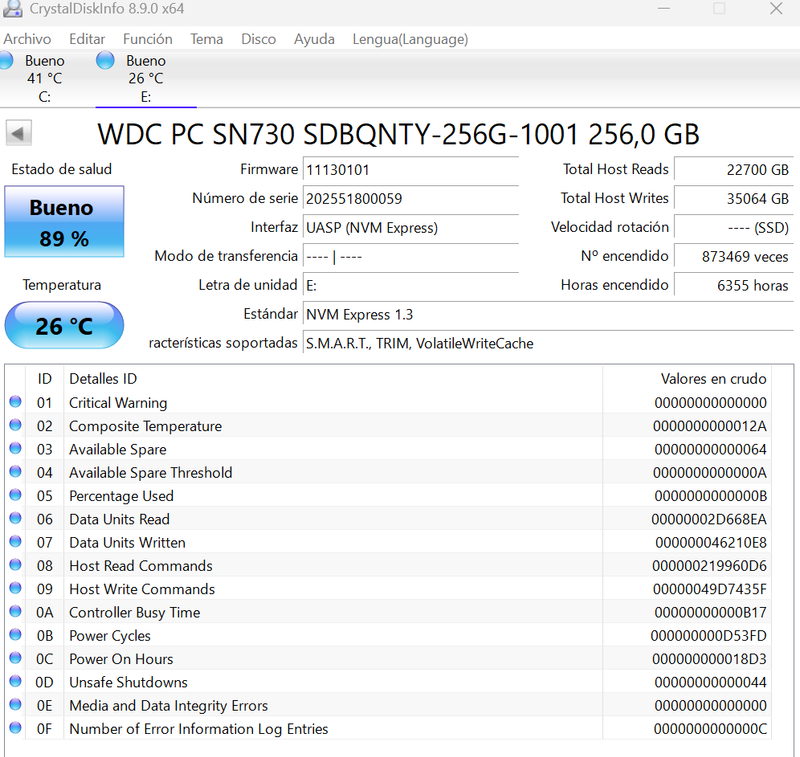The width and height of the screenshot is (800, 757).
Task: Click the supported features field with TRIM
Action: pyautogui.click(x=548, y=343)
